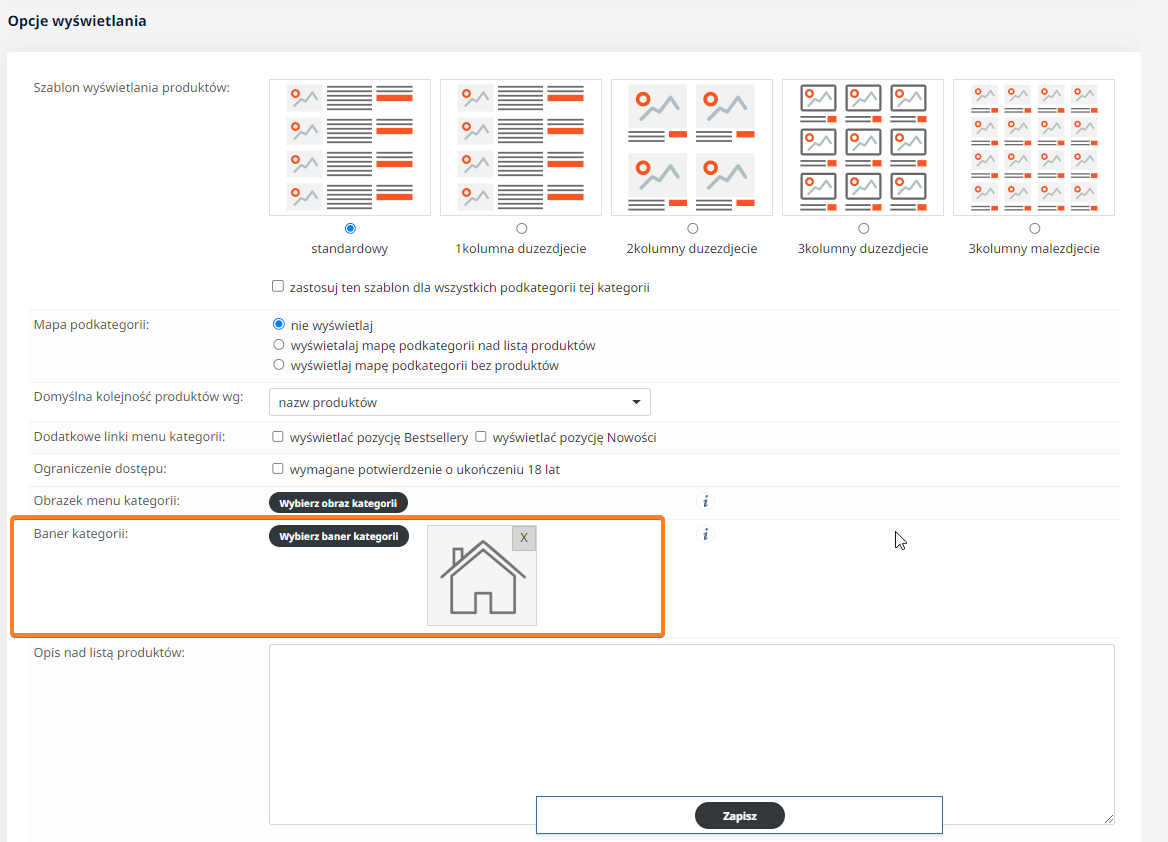
Task: Tick the Nowości menu position checkbox
Action: pos(481,437)
